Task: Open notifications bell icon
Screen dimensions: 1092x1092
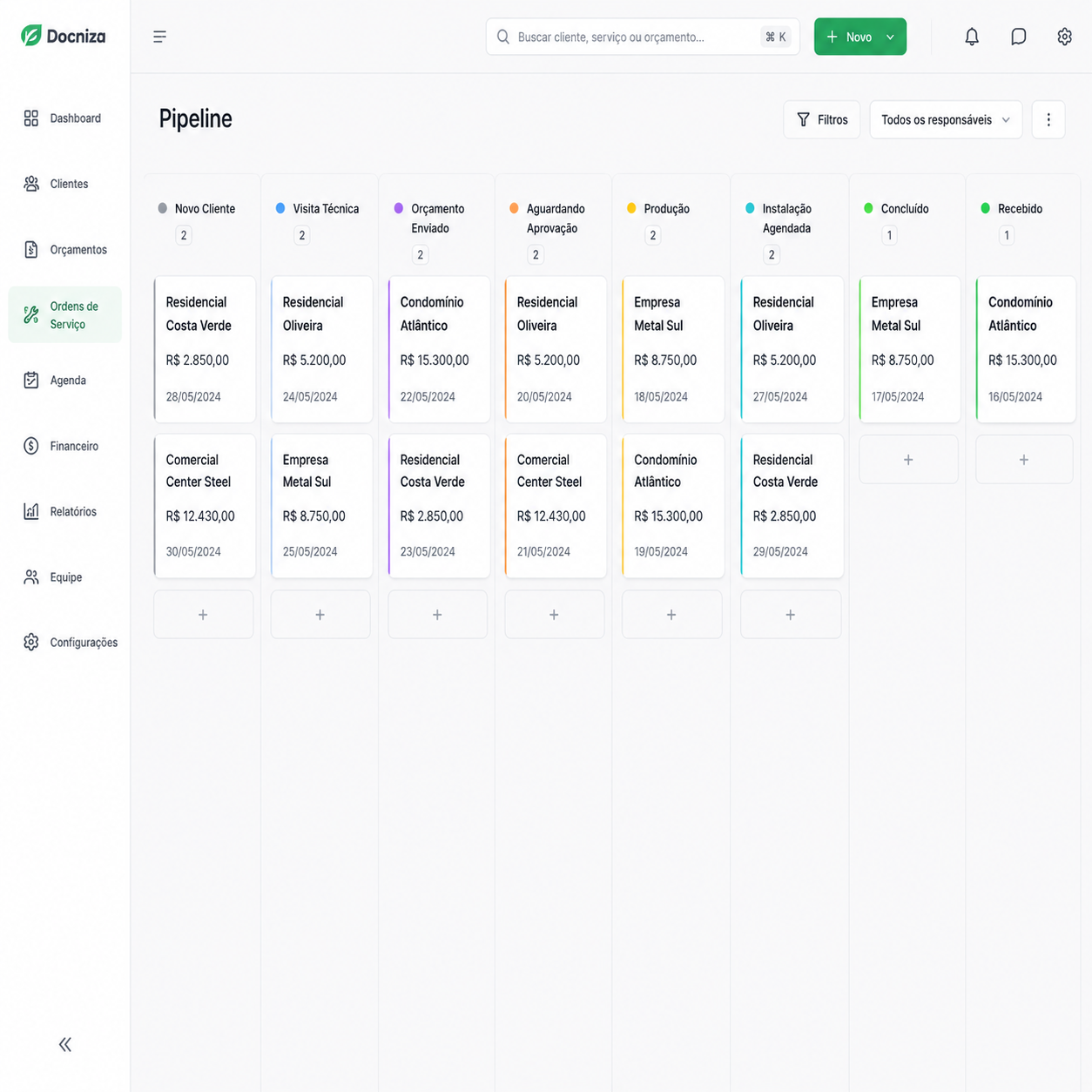Action: tap(972, 37)
